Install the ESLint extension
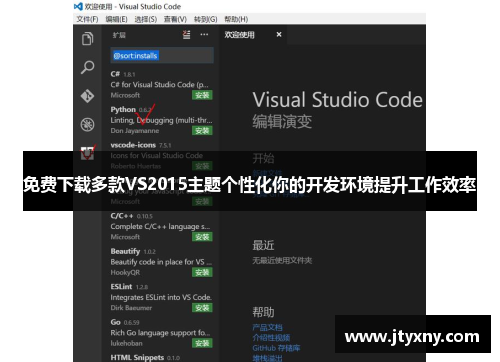 [x=202, y=308]
